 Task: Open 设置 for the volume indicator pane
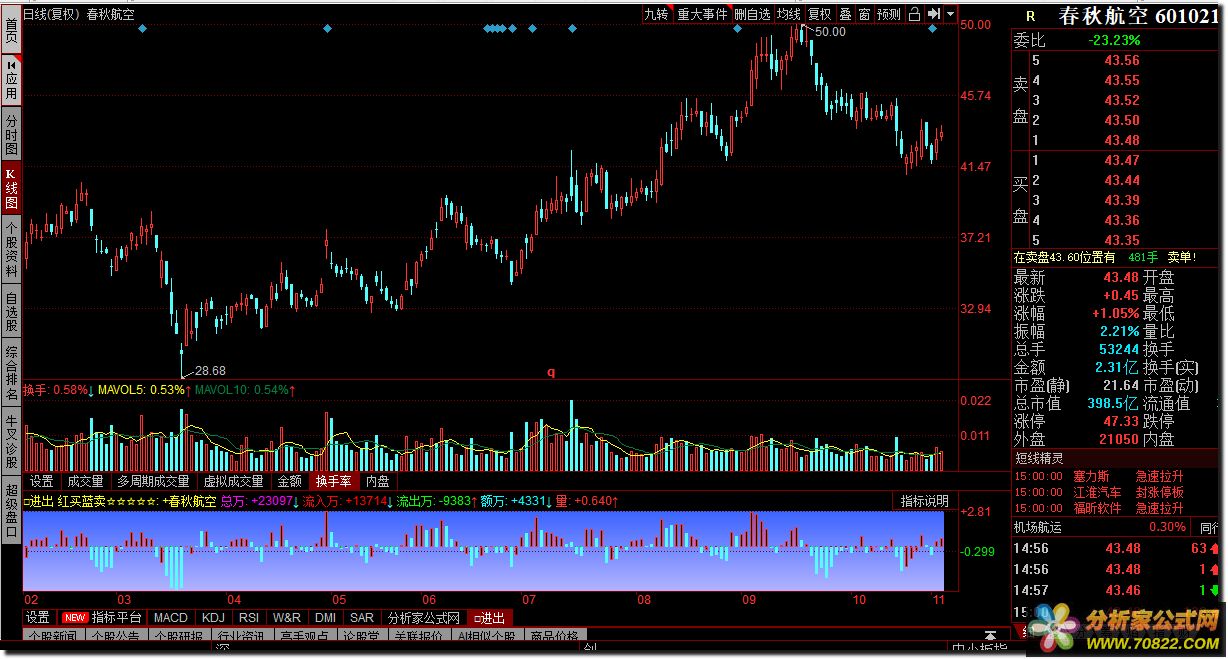(x=41, y=481)
